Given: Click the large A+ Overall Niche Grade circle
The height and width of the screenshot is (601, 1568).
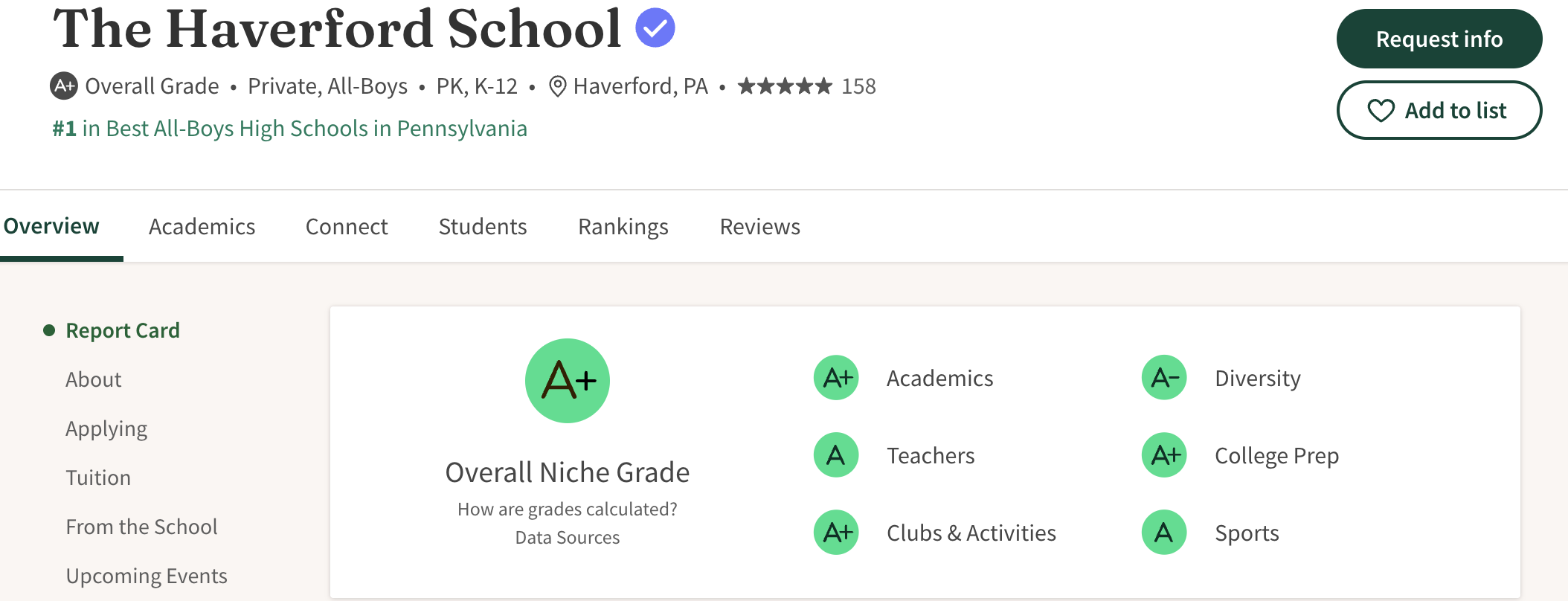Looking at the screenshot, I should pos(568,381).
